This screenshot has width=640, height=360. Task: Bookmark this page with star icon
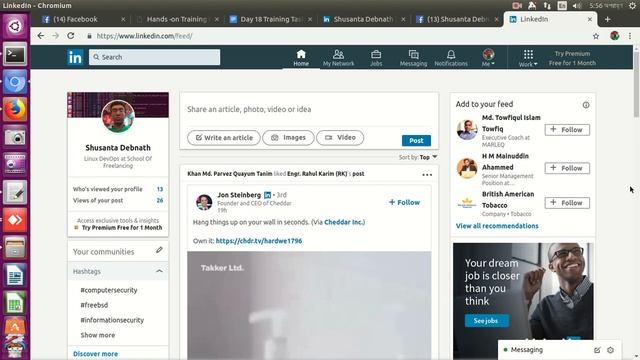click(x=596, y=36)
